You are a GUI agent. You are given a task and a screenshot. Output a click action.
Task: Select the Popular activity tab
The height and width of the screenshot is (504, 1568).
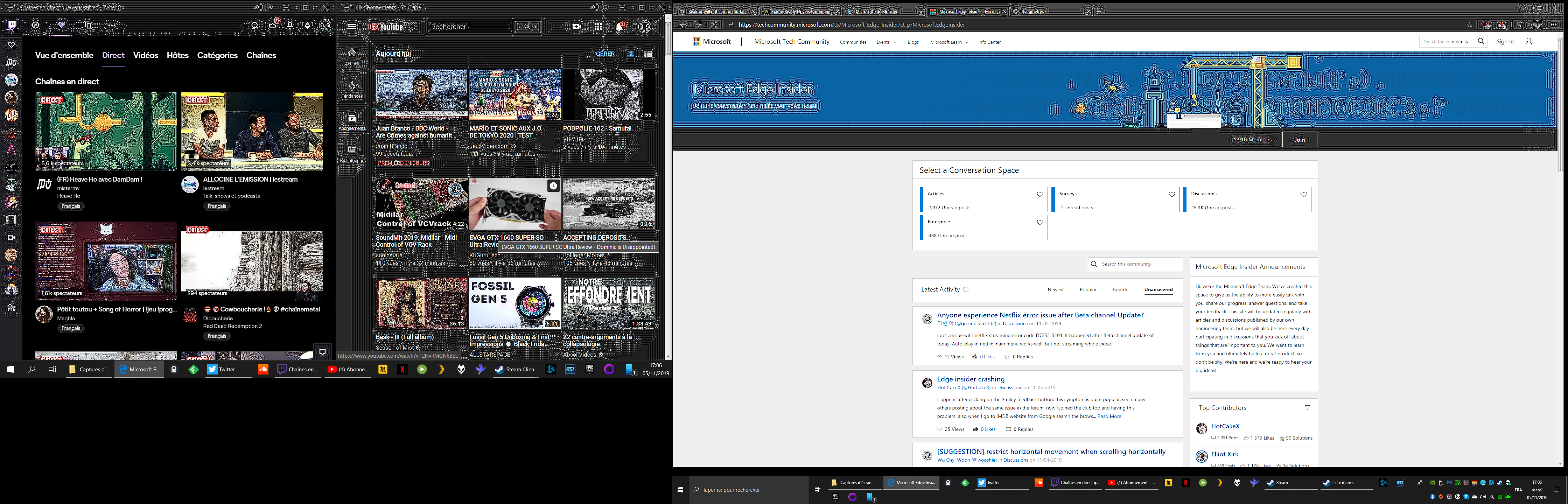tap(1088, 290)
